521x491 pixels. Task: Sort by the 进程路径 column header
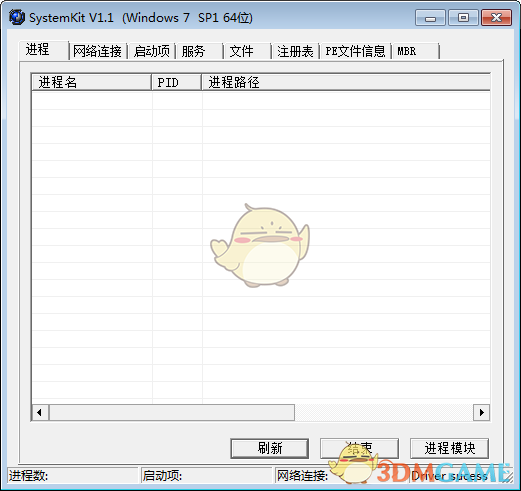346,82
